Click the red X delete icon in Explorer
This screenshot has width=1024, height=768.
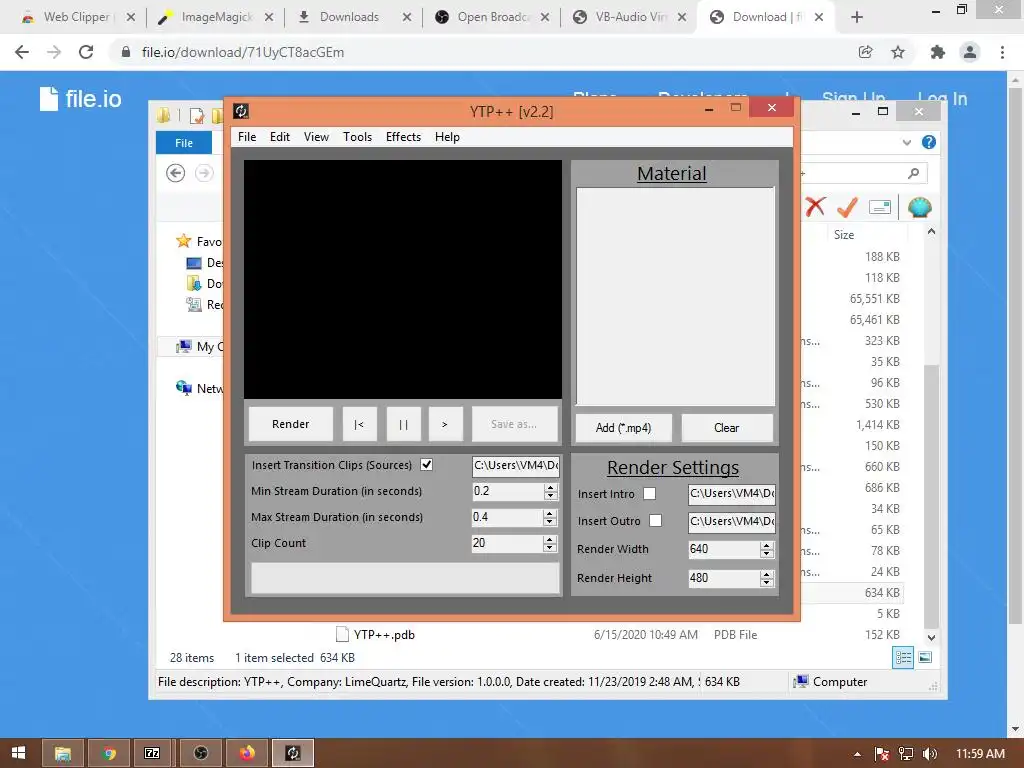coord(815,207)
